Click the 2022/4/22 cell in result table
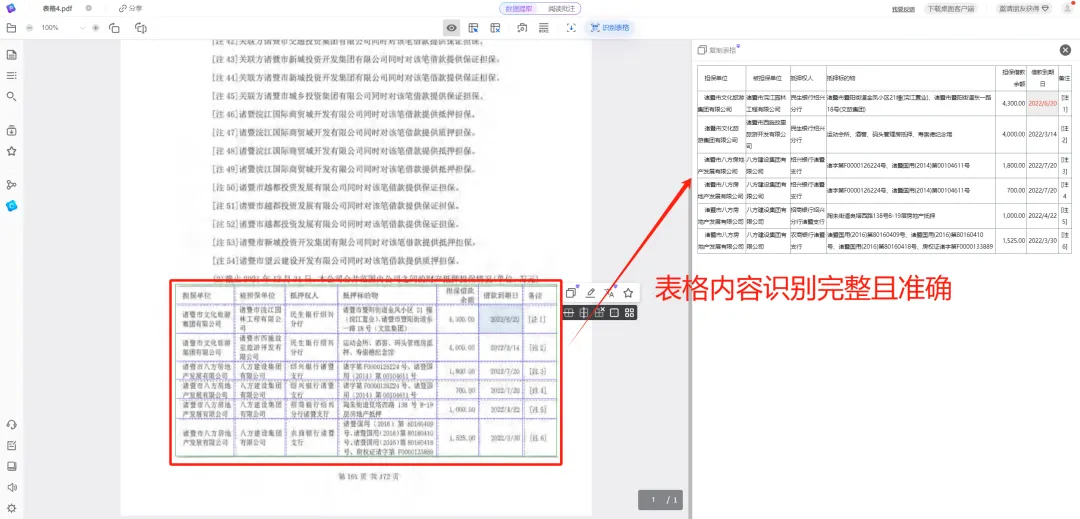Screen dimensions: 1080x519 1042,215
